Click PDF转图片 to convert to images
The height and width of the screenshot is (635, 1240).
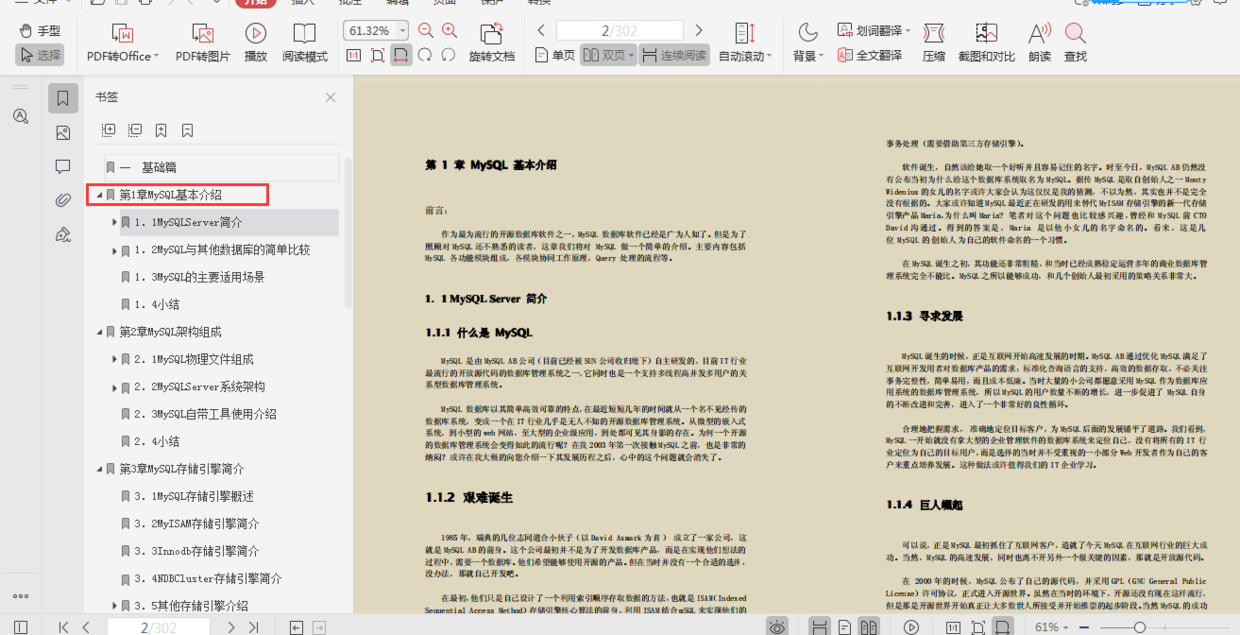click(203, 45)
